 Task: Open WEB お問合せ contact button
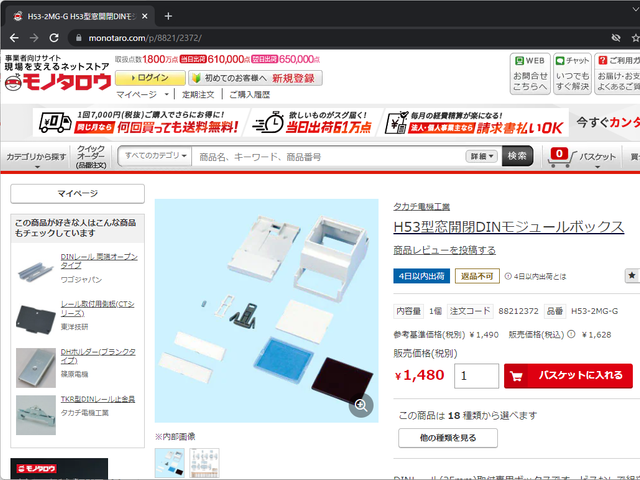(530, 74)
